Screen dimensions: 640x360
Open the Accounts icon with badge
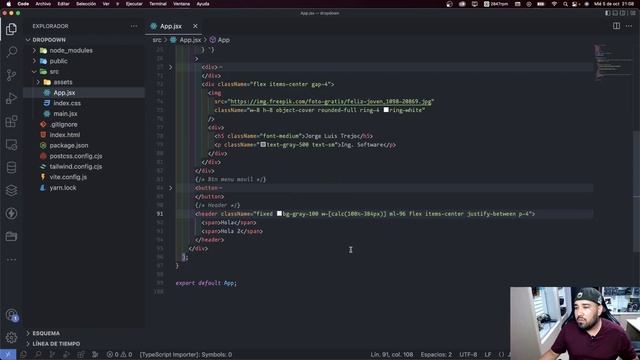tap(12, 315)
